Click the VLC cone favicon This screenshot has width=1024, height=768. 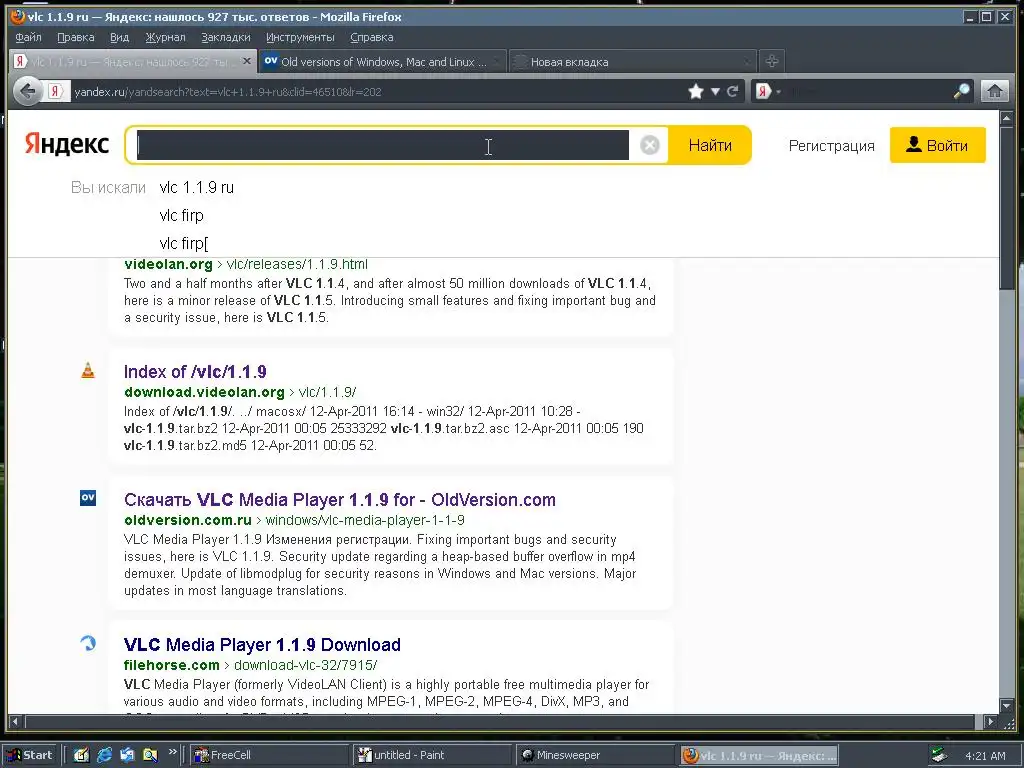(88, 370)
